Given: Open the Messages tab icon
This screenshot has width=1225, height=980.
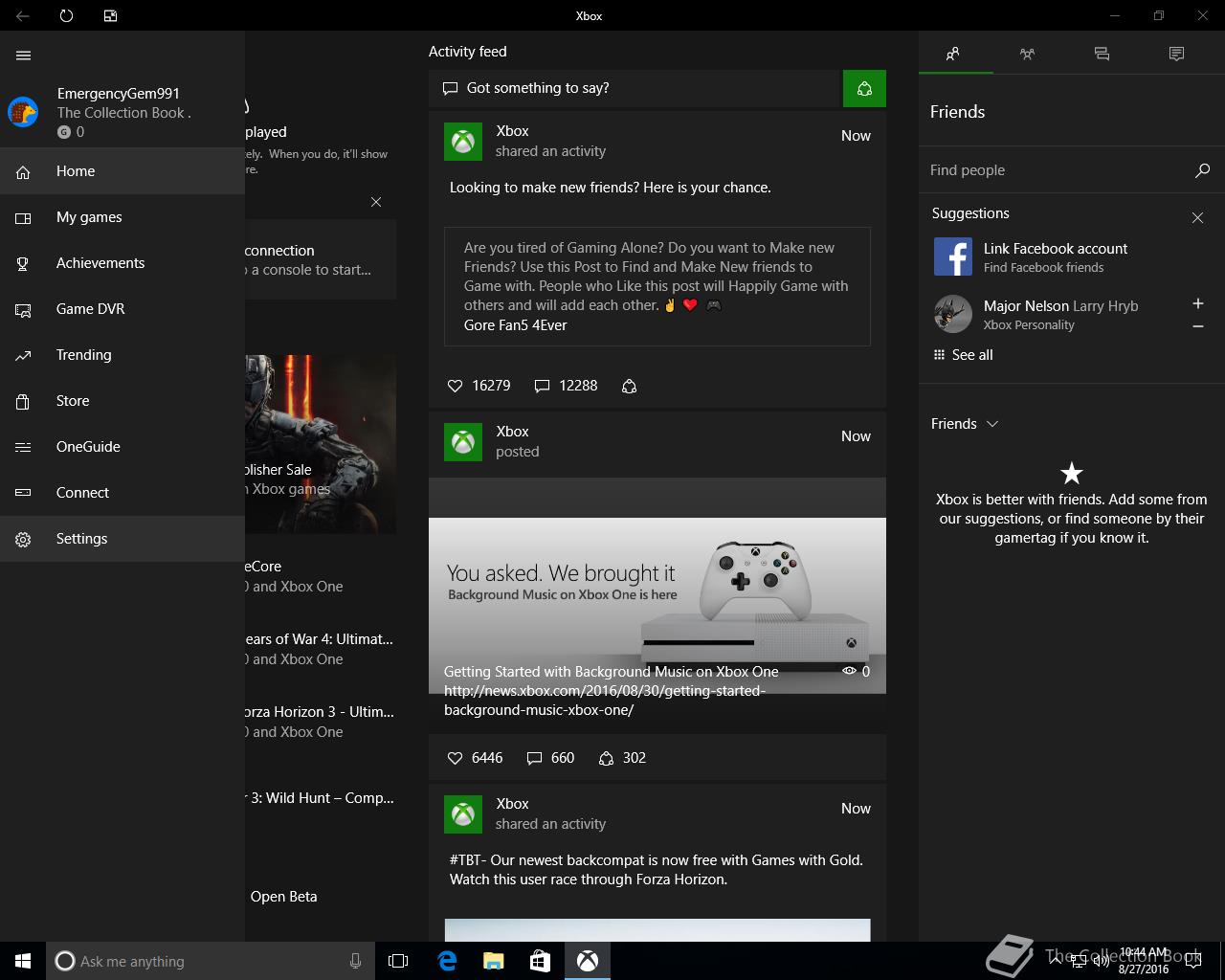Looking at the screenshot, I should point(1102,55).
